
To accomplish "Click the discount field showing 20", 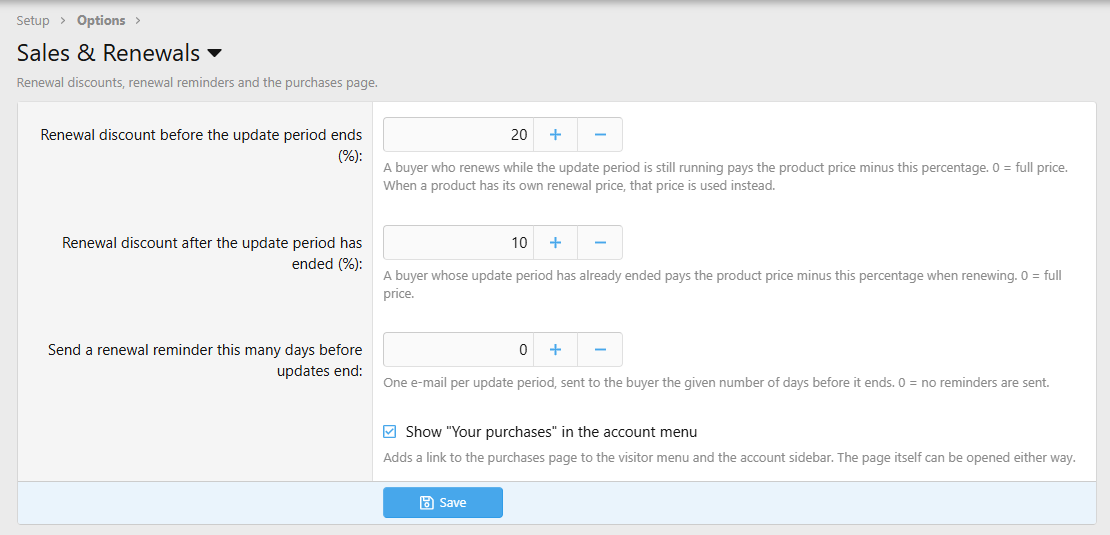I will (458, 134).
